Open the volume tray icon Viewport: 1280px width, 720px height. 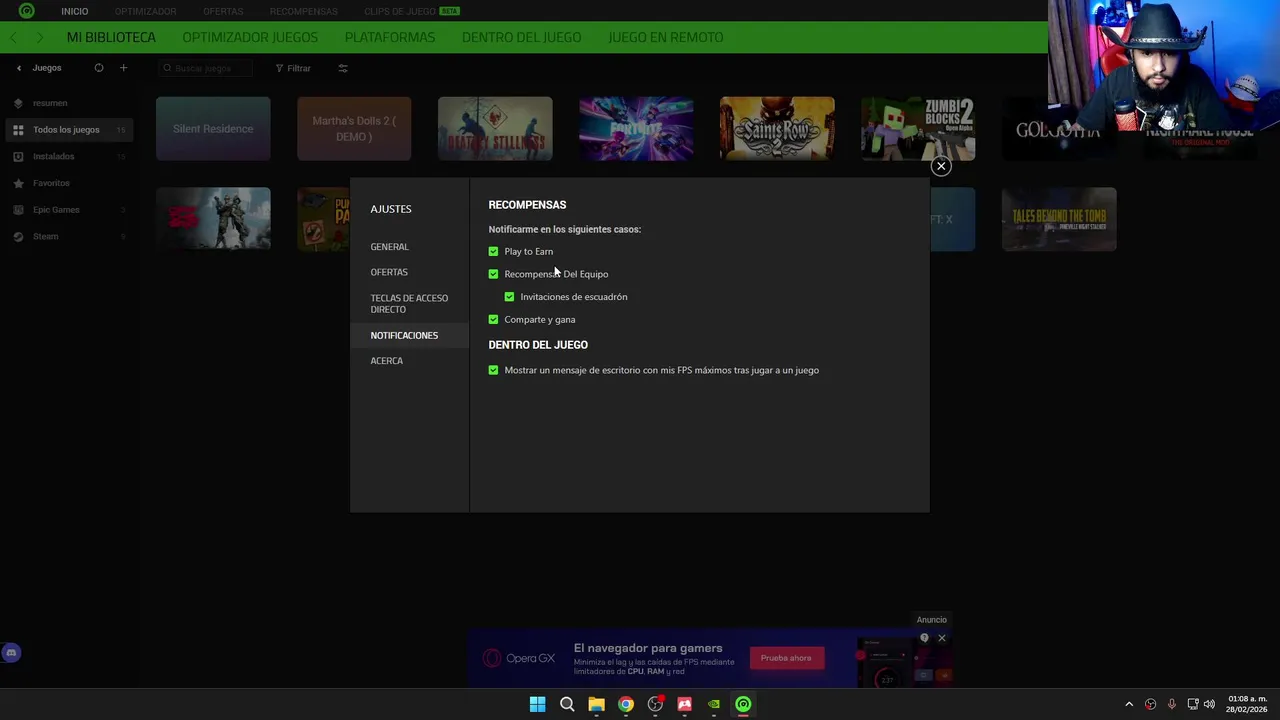click(x=1209, y=704)
